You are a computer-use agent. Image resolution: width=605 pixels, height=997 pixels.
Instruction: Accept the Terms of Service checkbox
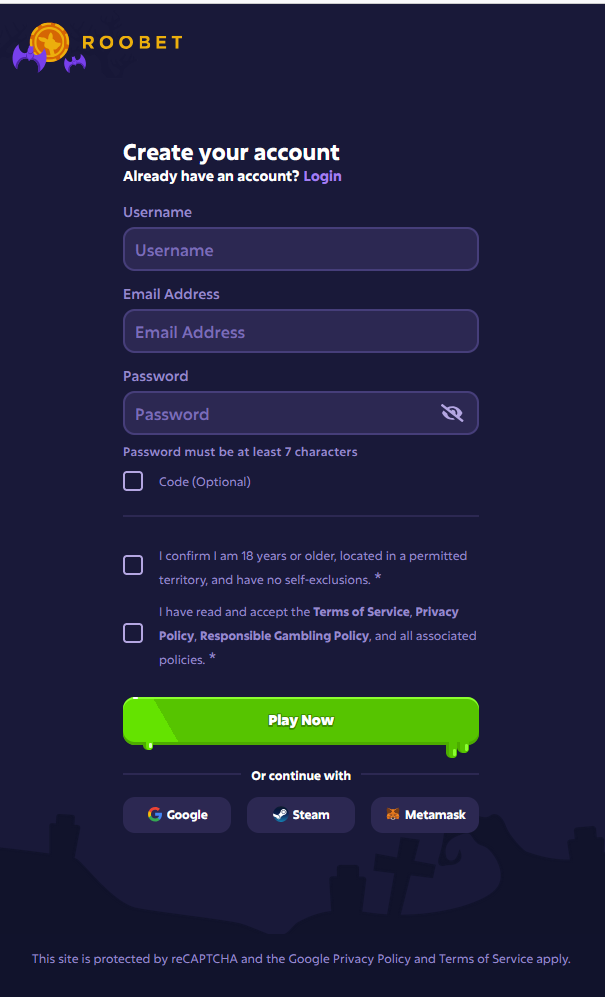pos(133,633)
